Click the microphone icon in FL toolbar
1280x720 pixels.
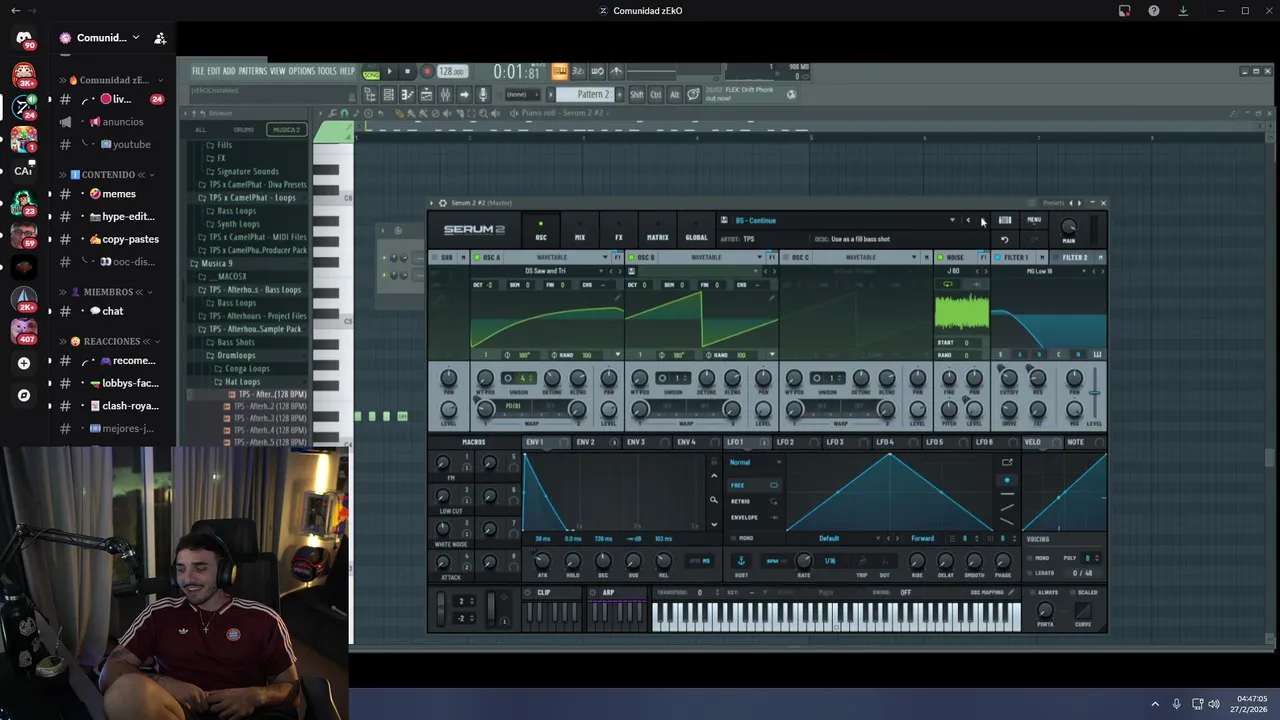[483, 94]
